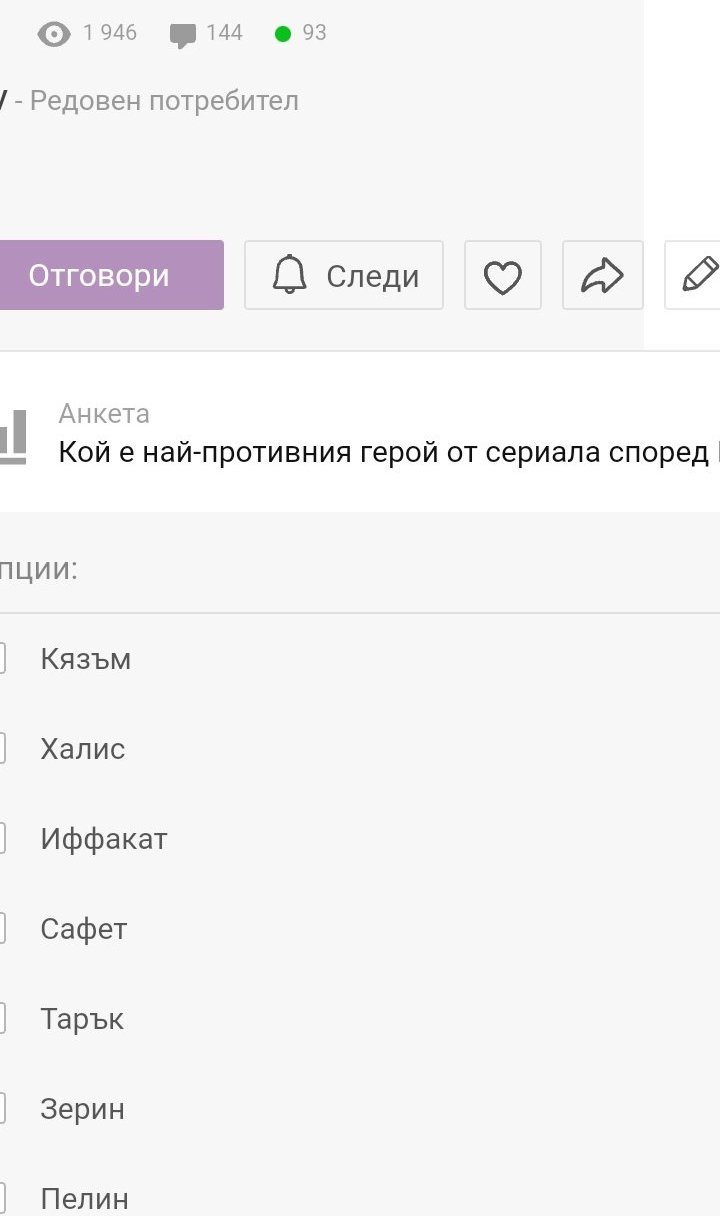Click the comments bubble icon

point(183,35)
